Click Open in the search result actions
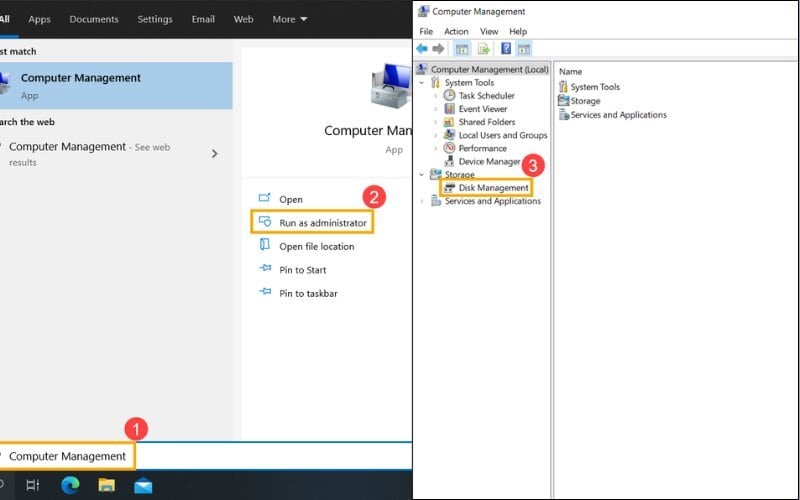 click(291, 199)
